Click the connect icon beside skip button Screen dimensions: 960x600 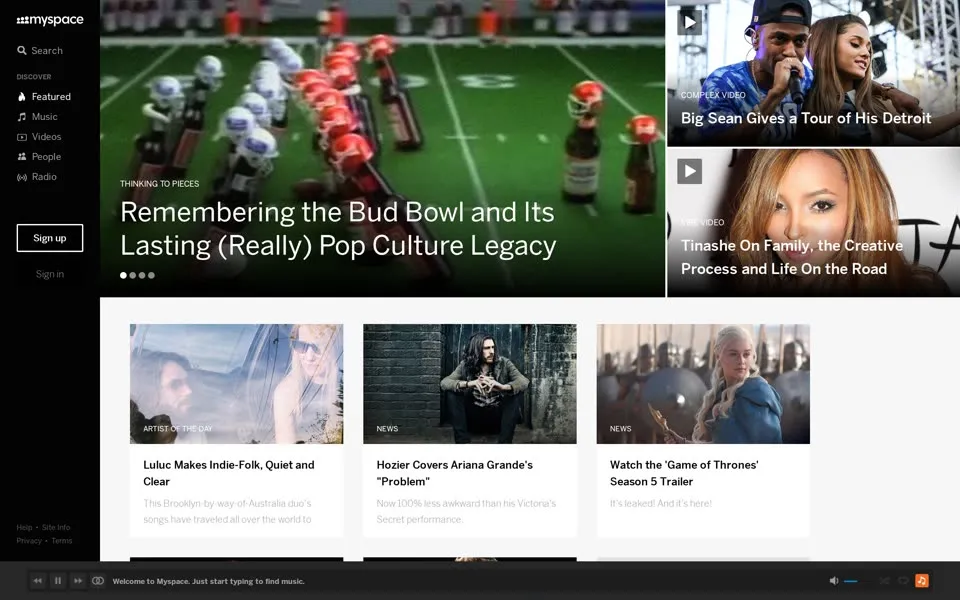point(98,581)
